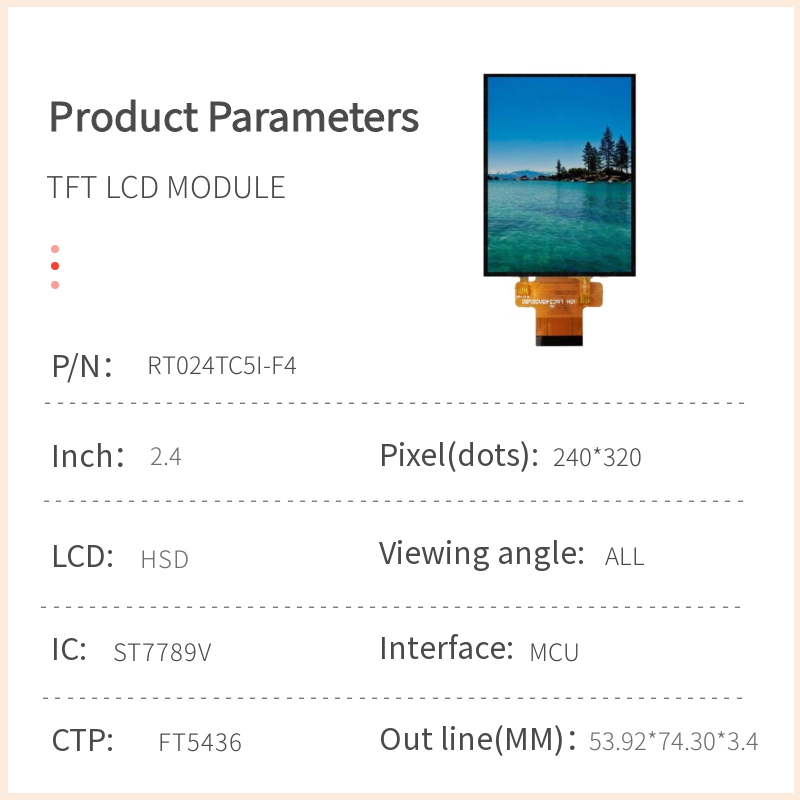Select the outline dimensions 53.92*74.30*3.4
800x800 pixels.
tap(674, 742)
